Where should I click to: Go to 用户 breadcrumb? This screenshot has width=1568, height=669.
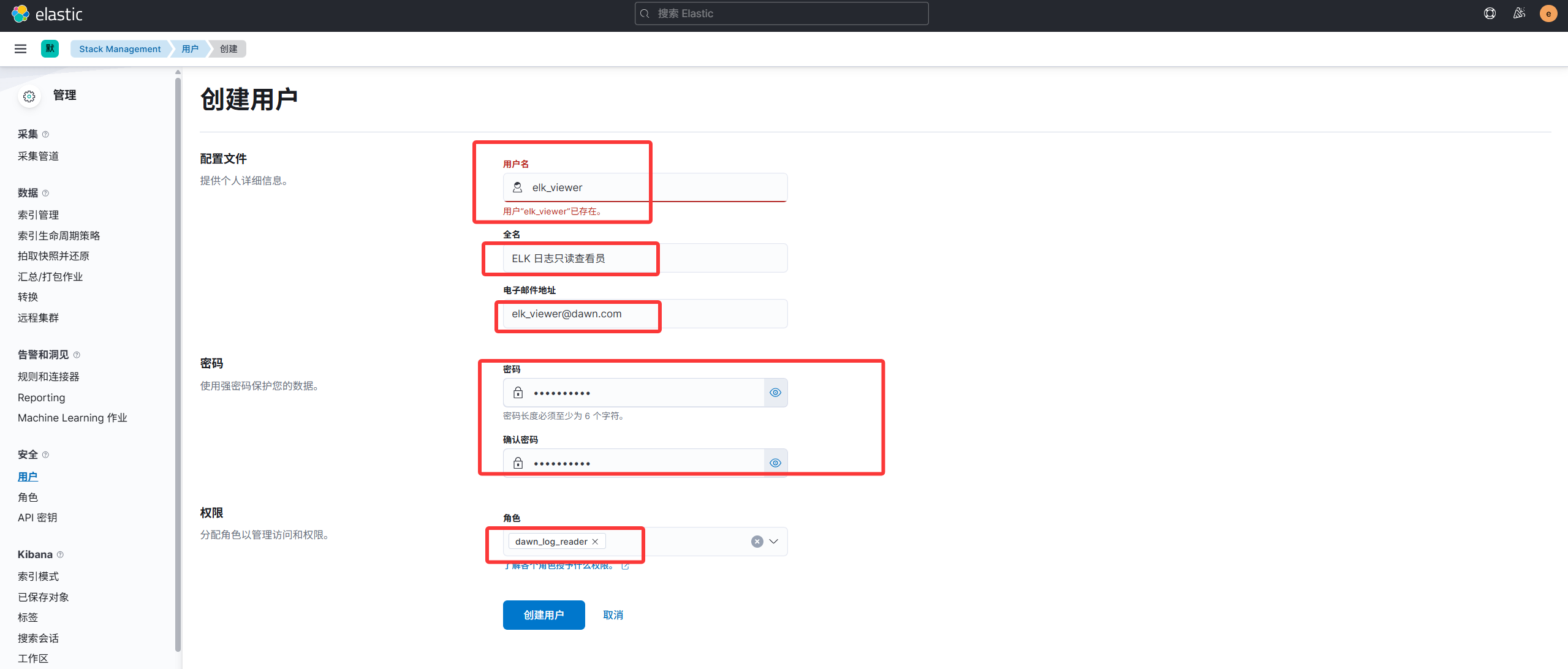point(190,49)
